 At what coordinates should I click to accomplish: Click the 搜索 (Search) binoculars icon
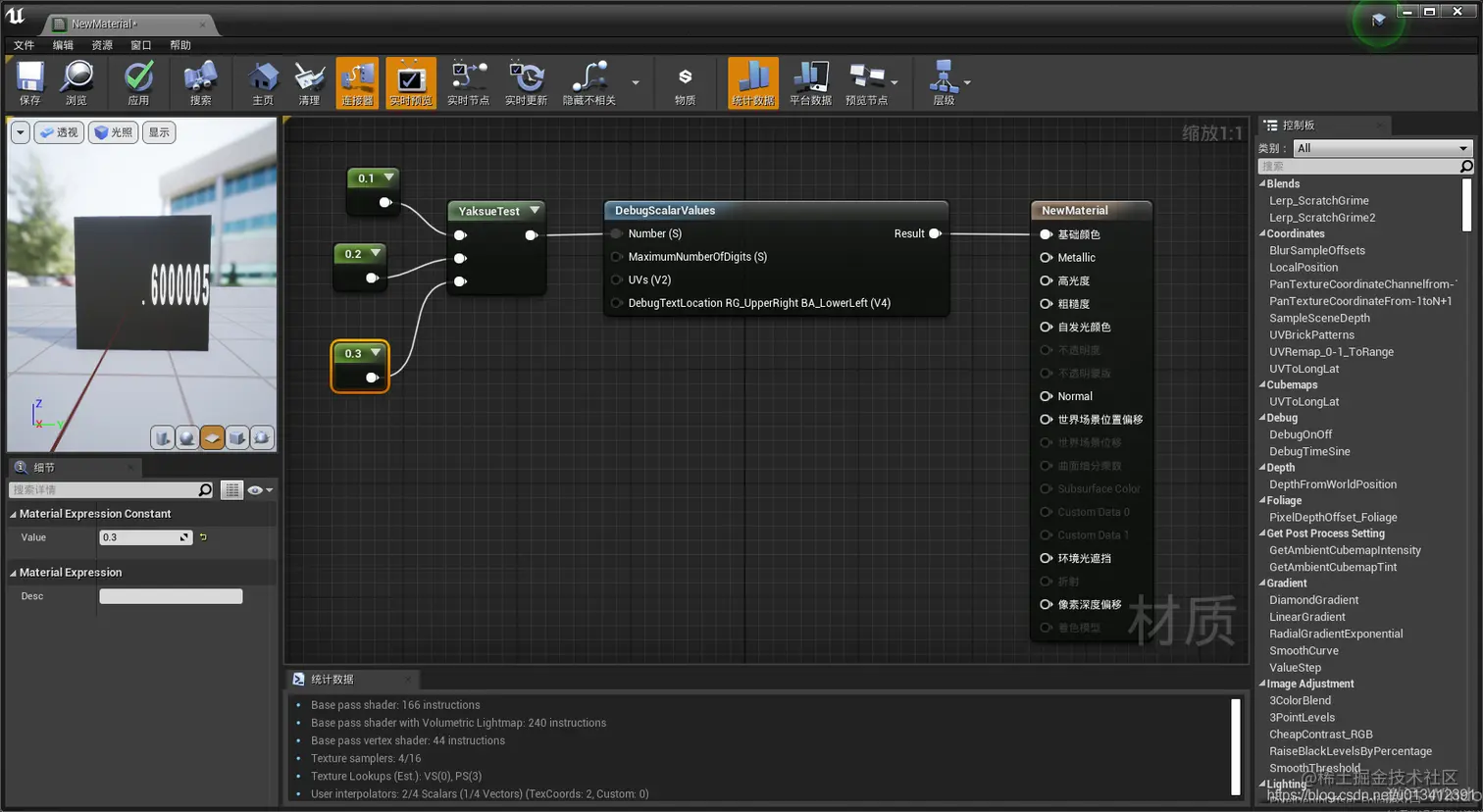pyautogui.click(x=200, y=82)
